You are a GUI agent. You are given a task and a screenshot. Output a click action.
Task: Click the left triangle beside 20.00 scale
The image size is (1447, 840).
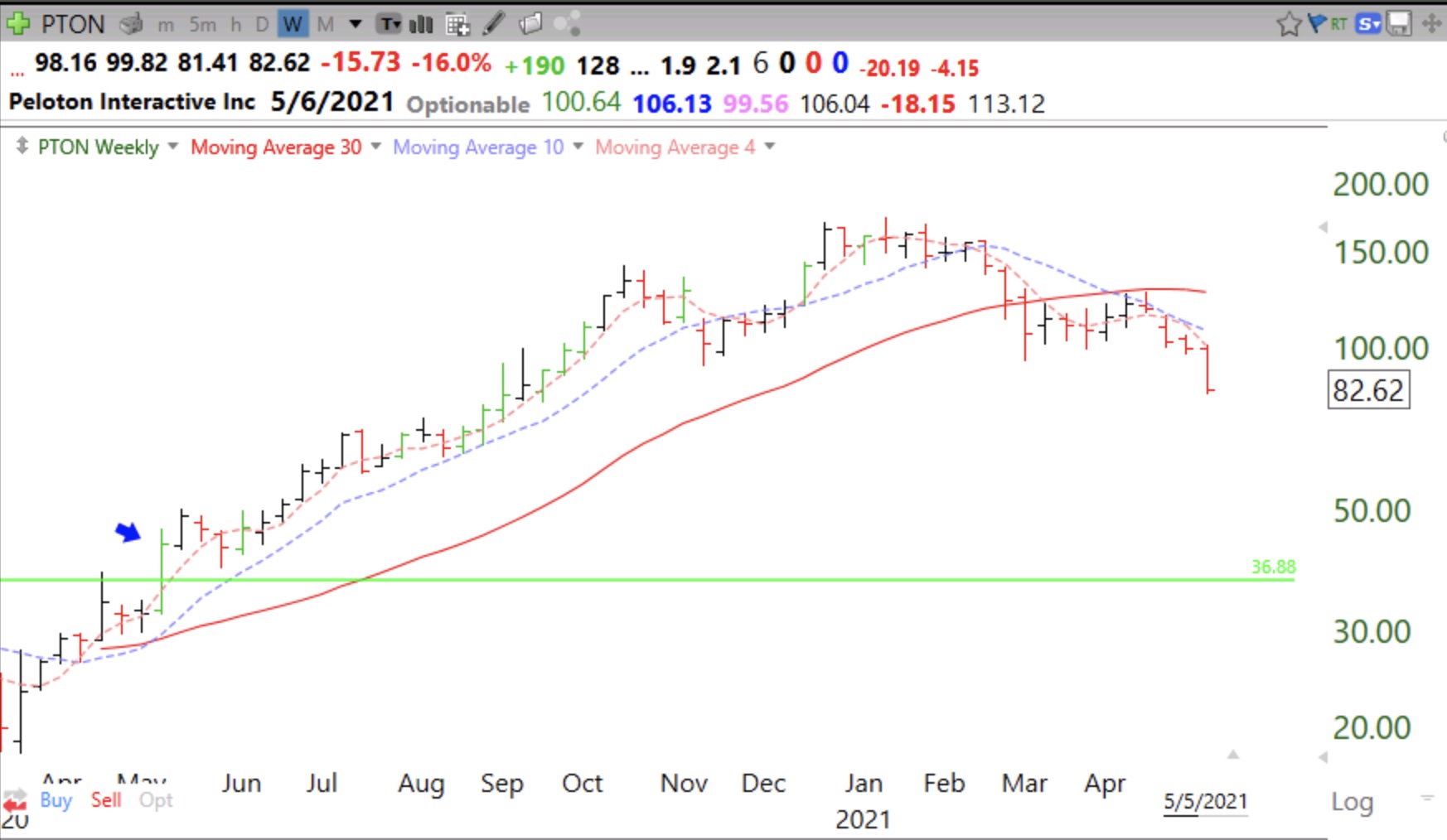[x=1323, y=756]
